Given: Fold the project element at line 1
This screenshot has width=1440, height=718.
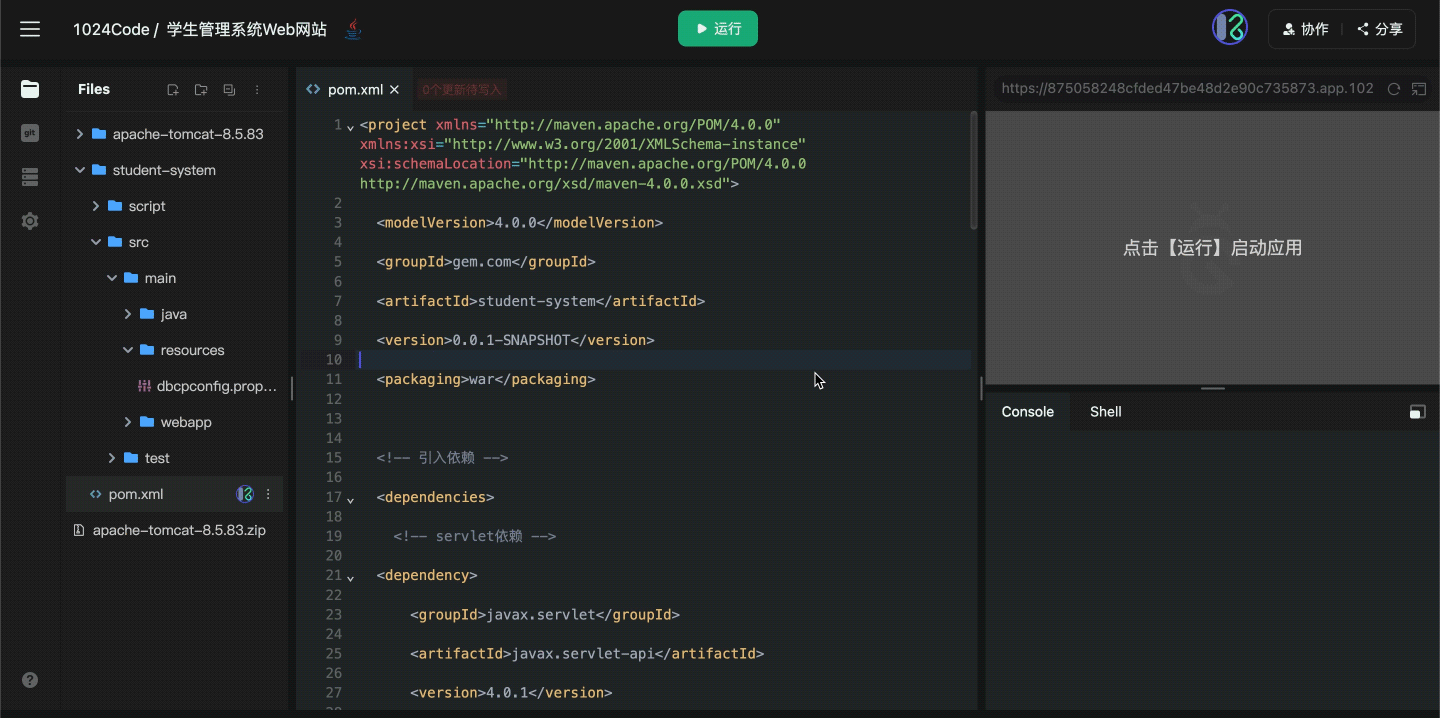Looking at the screenshot, I should tap(350, 127).
